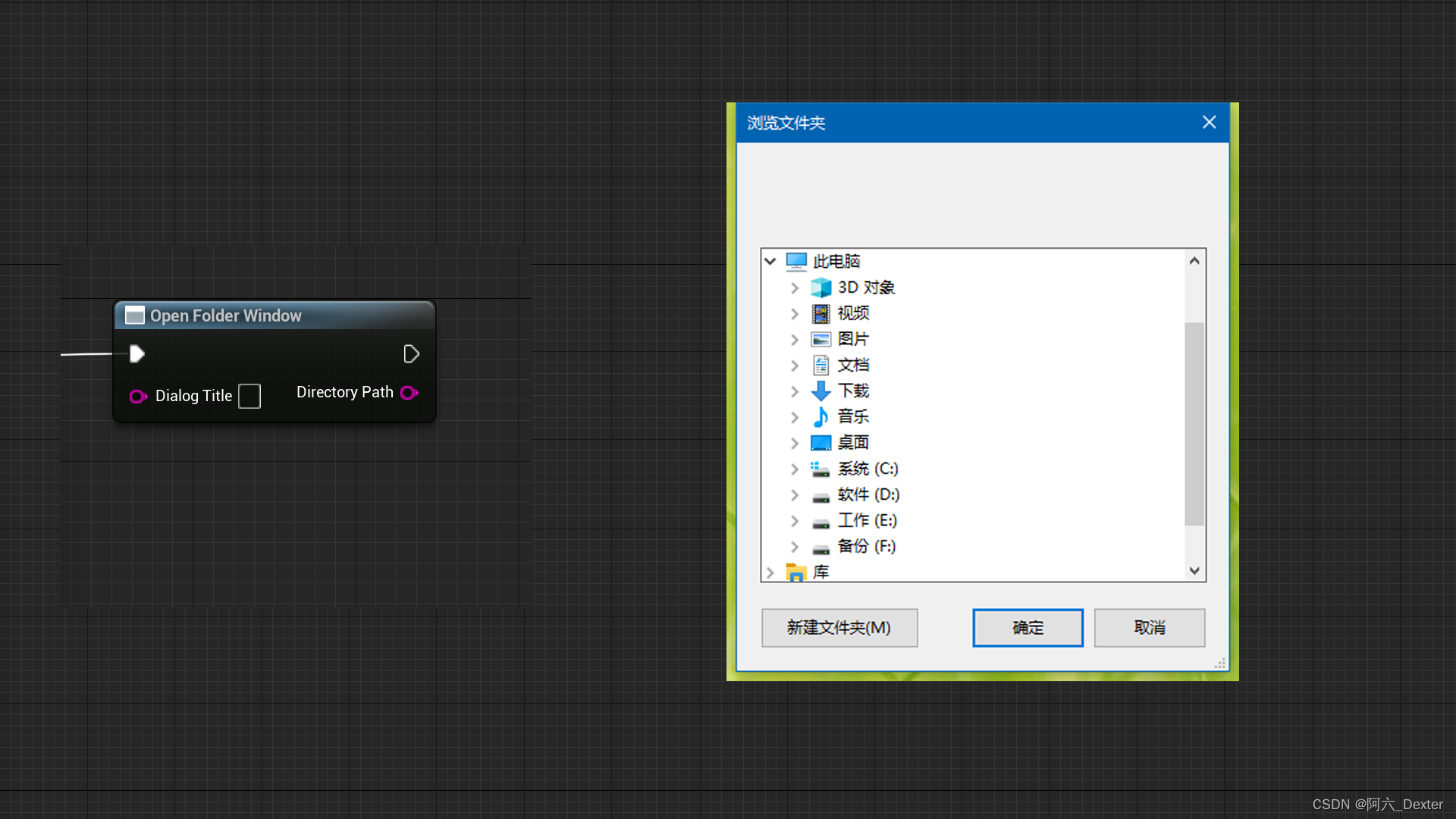Screen dimensions: 1456x819
Task: Click the folder tree scrollbar thumb
Action: click(1194, 424)
